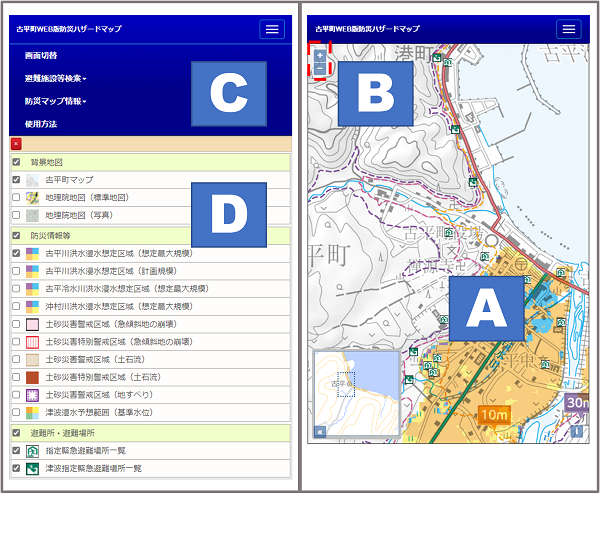Click the 指定緊急避難場所一覧 label text
The height and width of the screenshot is (538, 600).
(85, 451)
